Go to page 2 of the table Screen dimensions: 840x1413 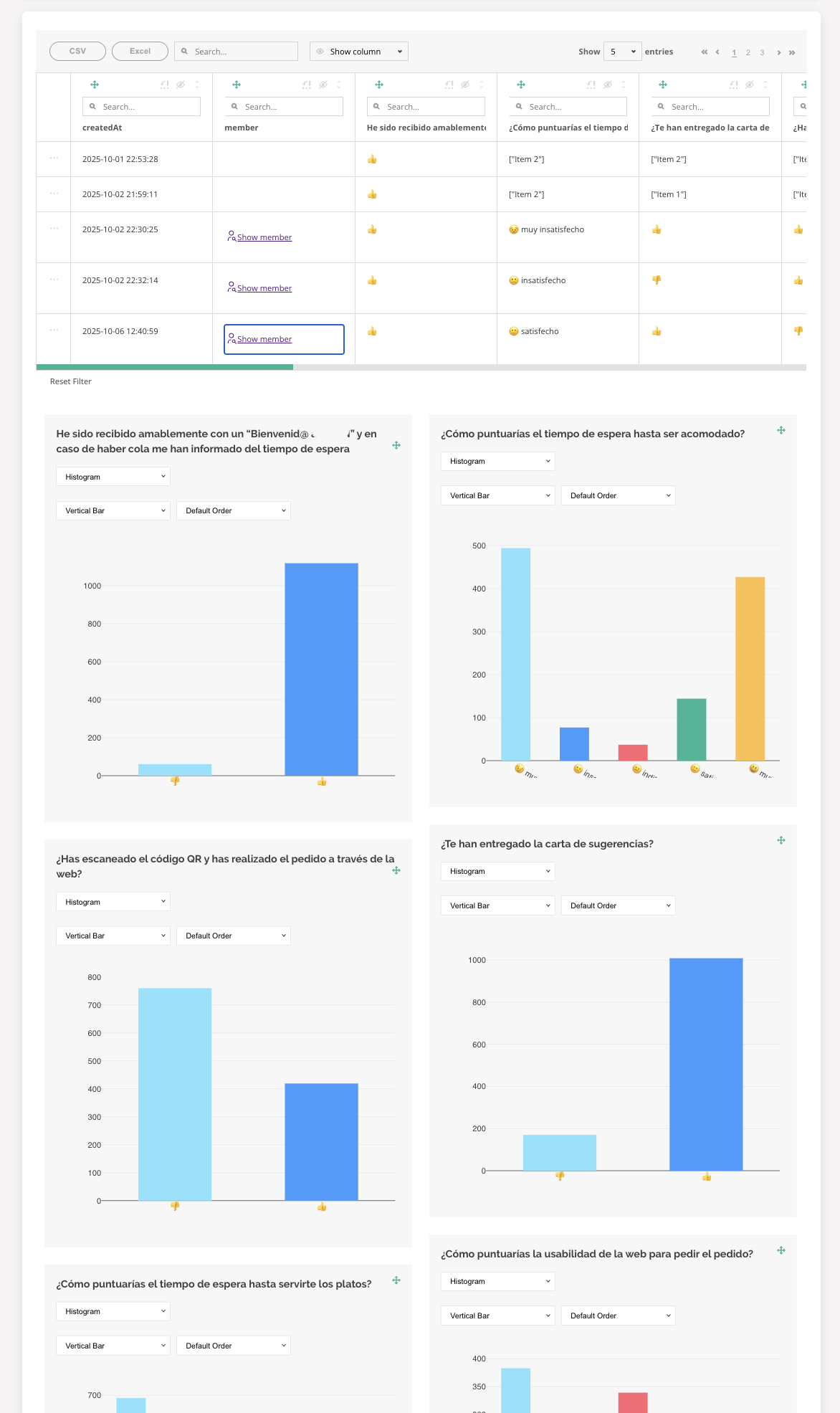click(x=748, y=52)
